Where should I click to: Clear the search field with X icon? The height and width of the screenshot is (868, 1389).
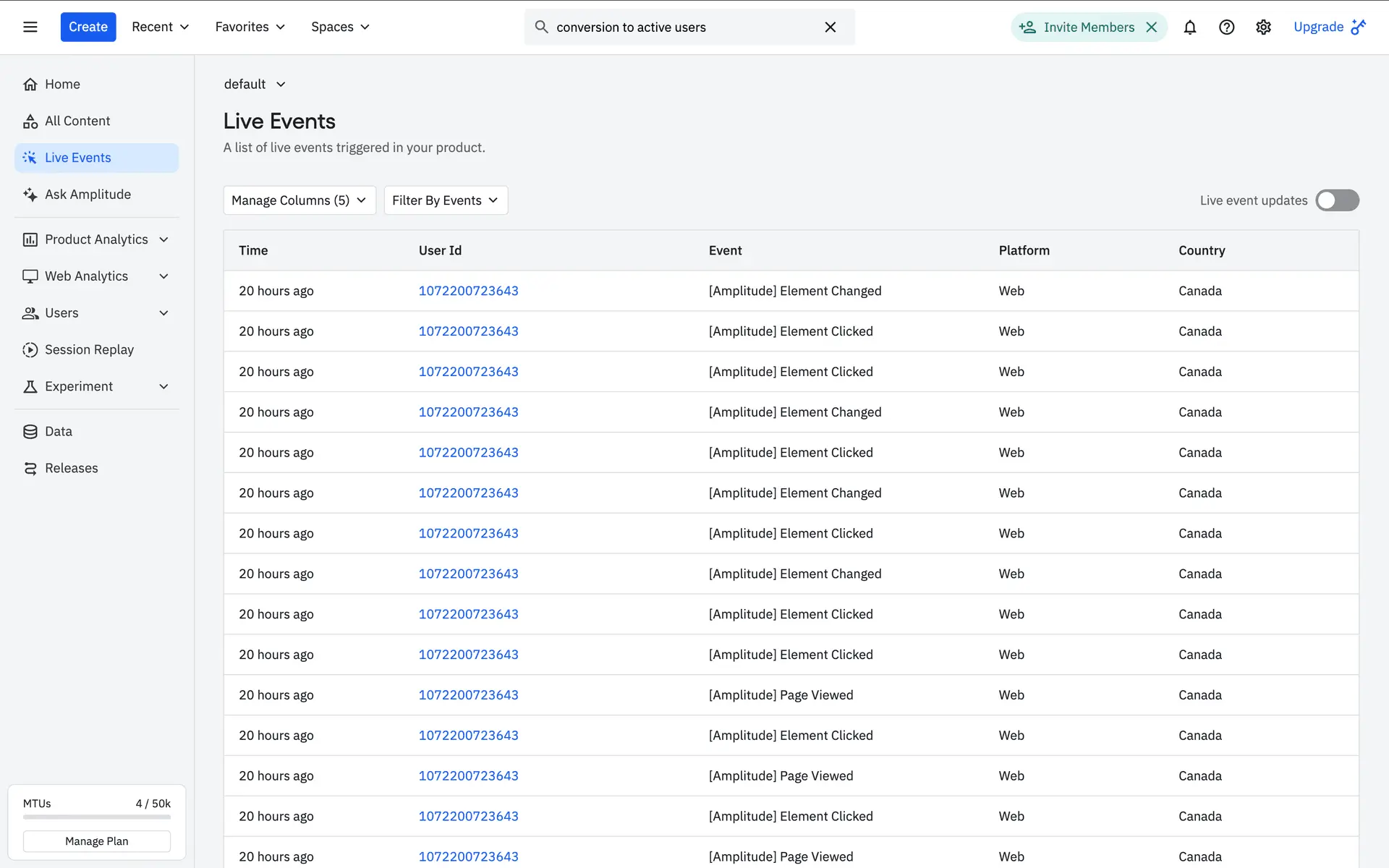click(x=830, y=27)
